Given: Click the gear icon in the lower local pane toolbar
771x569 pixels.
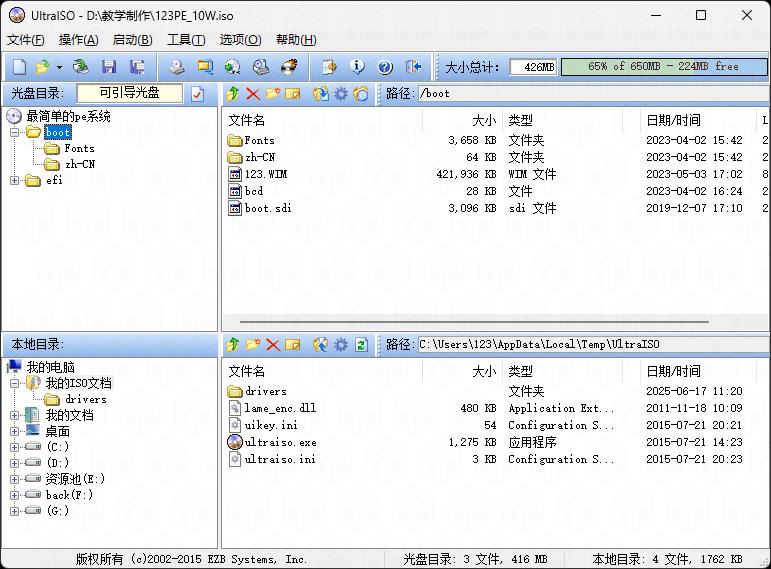Looking at the screenshot, I should pos(341,345).
